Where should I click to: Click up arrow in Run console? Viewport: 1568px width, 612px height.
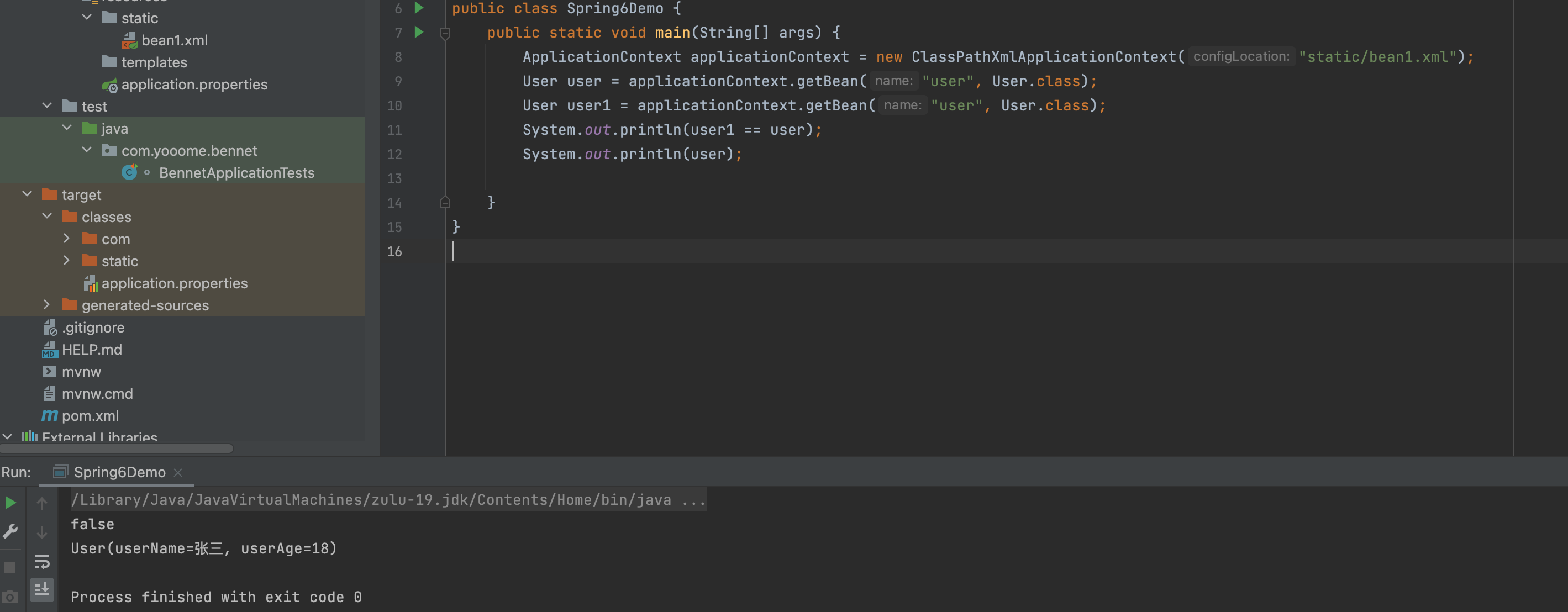[x=42, y=504]
